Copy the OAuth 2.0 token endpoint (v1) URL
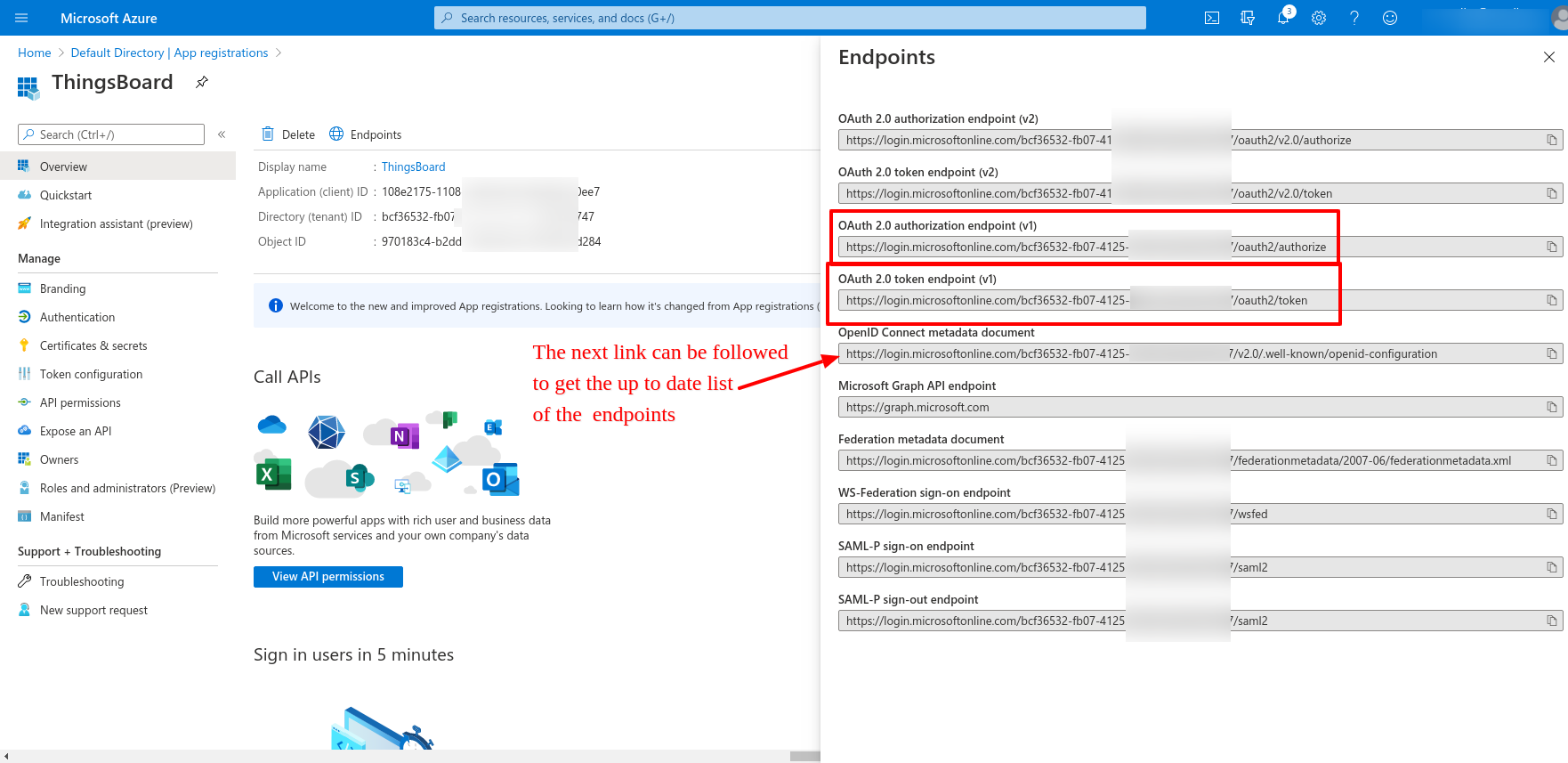Viewport: 1568px width, 763px height. (x=1551, y=300)
